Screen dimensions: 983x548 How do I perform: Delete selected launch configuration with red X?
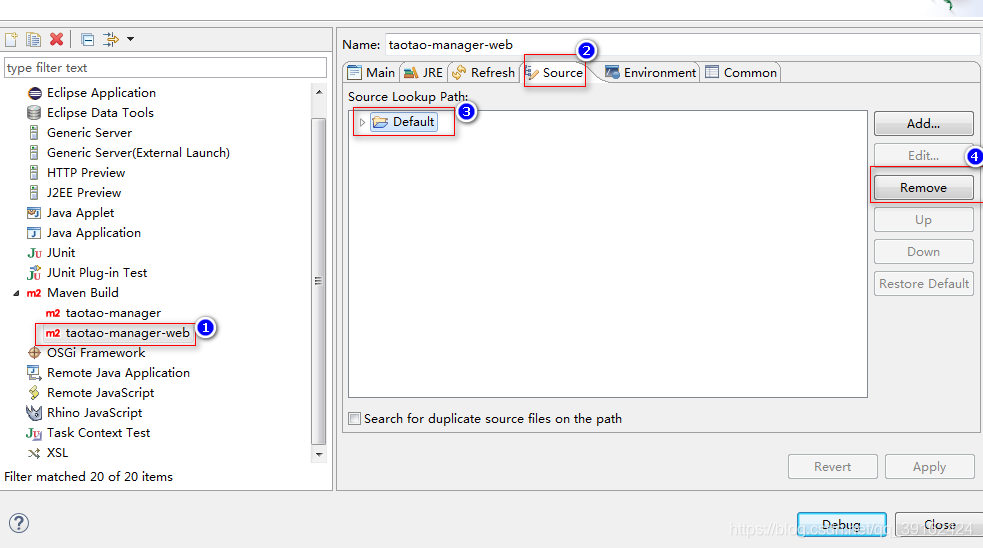[56, 40]
